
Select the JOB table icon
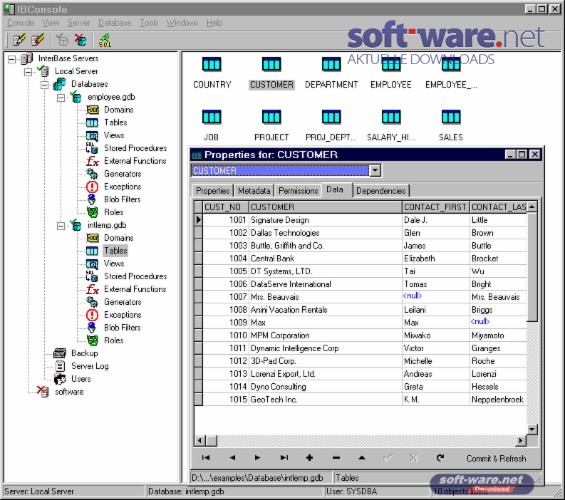pyautogui.click(x=212, y=117)
